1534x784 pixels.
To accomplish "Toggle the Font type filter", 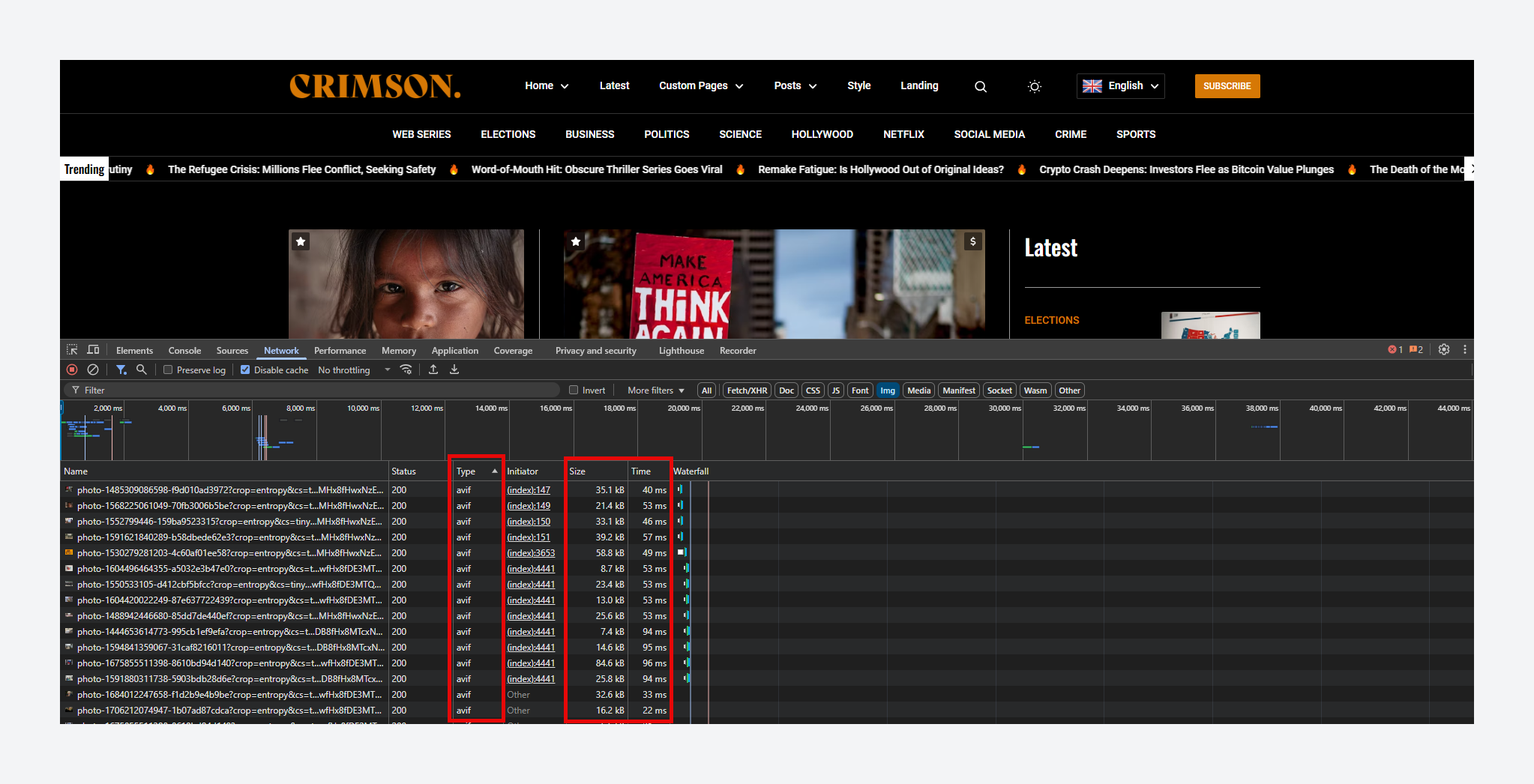I will [x=860, y=391].
